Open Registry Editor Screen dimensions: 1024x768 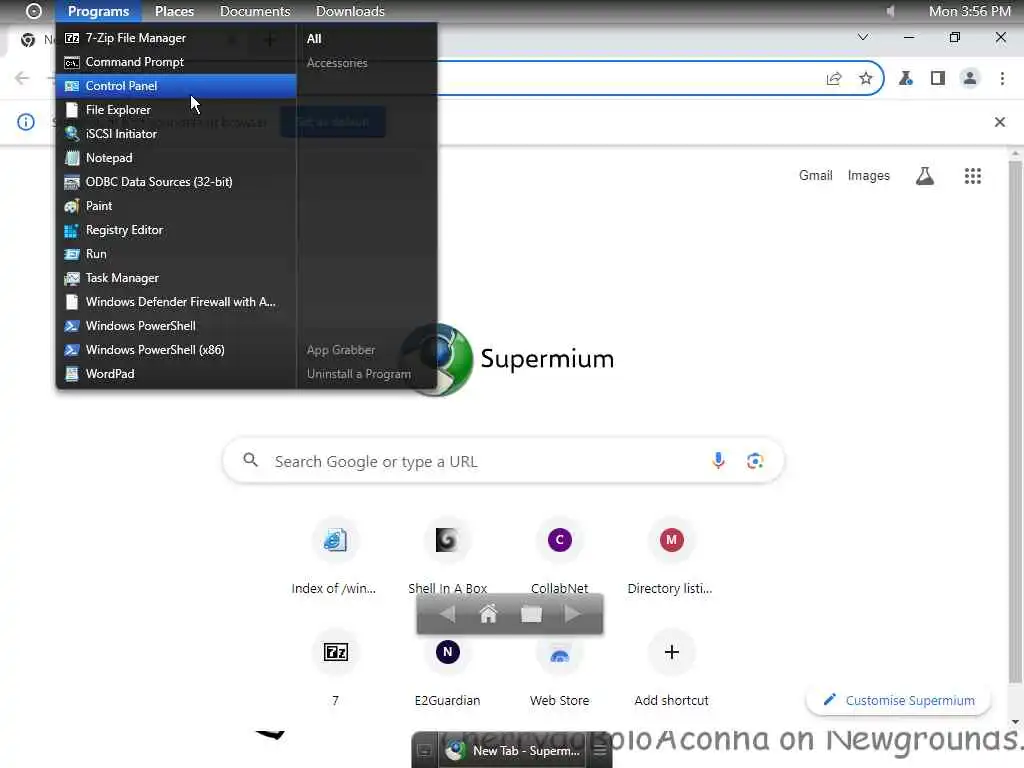pos(176,230)
